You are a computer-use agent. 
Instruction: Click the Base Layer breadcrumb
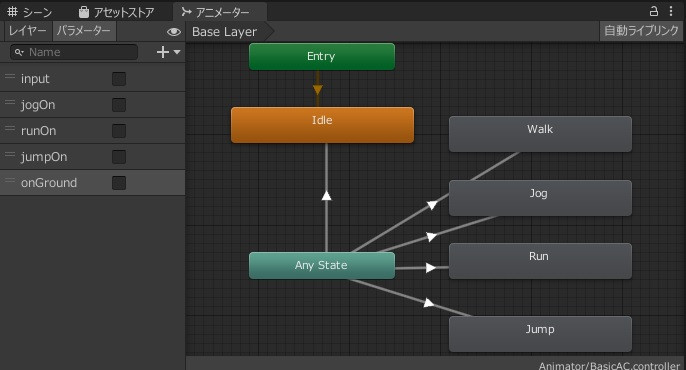pyautogui.click(x=224, y=31)
